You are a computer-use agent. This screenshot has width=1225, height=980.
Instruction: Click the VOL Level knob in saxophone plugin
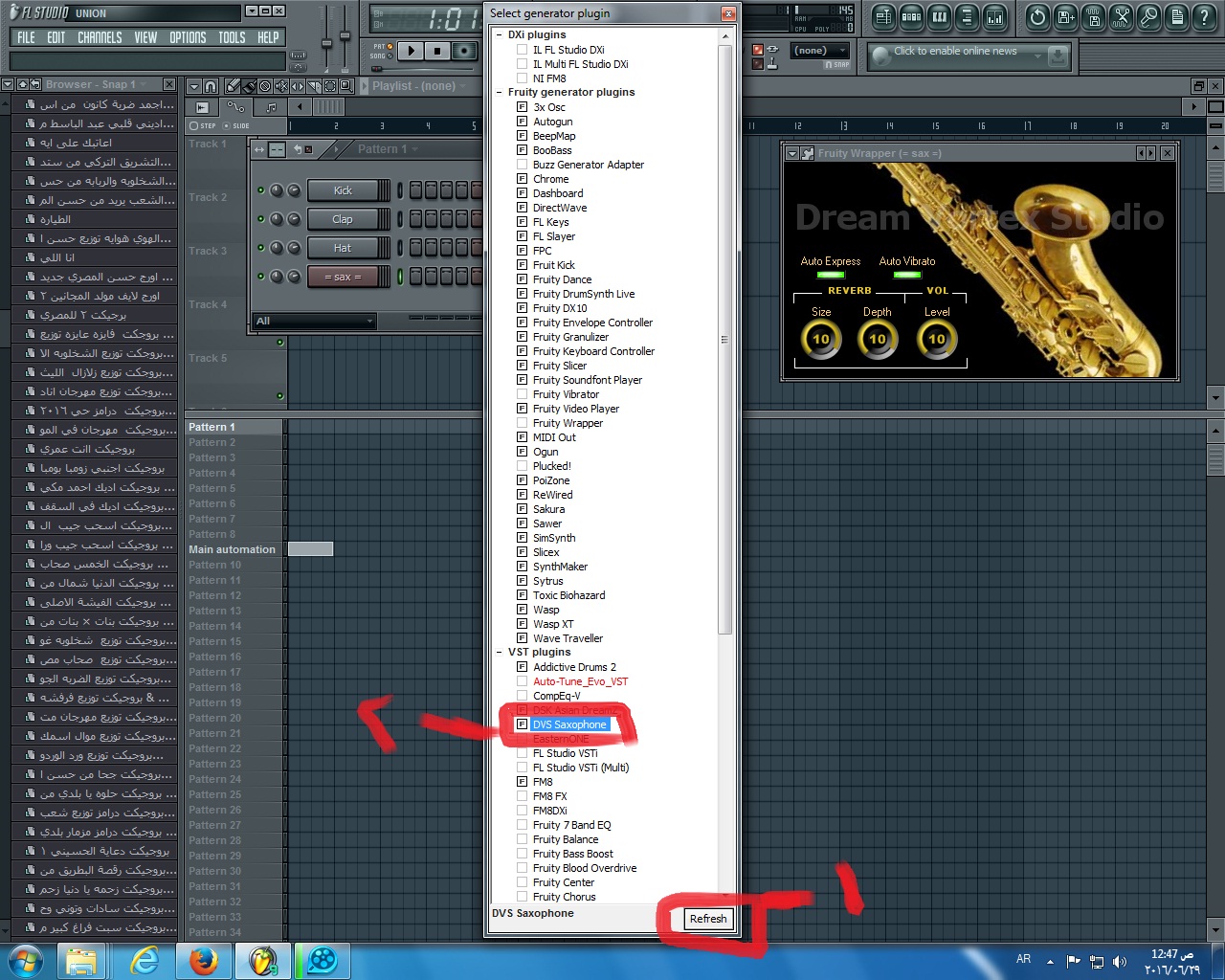(x=937, y=339)
